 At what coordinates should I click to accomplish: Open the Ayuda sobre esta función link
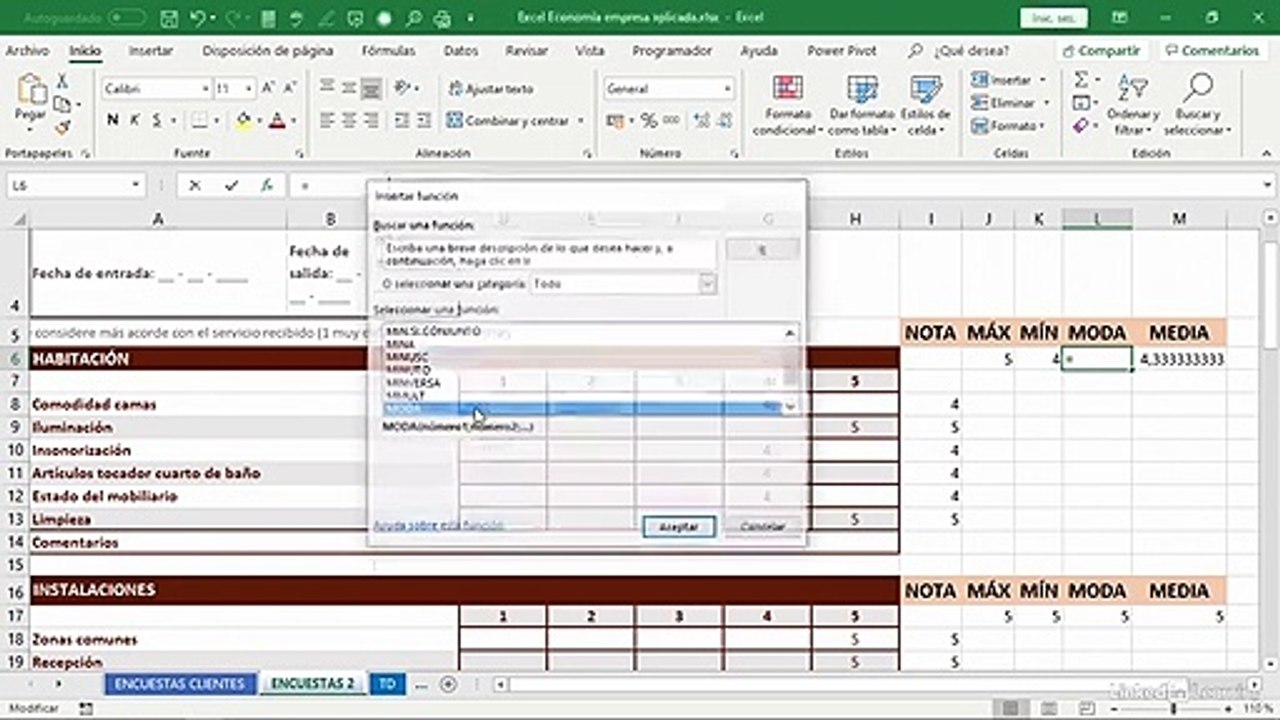pos(438,526)
